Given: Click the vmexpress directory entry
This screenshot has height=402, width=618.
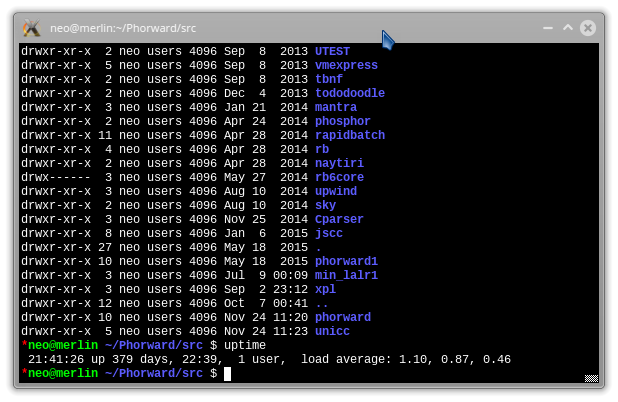Looking at the screenshot, I should [x=346, y=65].
